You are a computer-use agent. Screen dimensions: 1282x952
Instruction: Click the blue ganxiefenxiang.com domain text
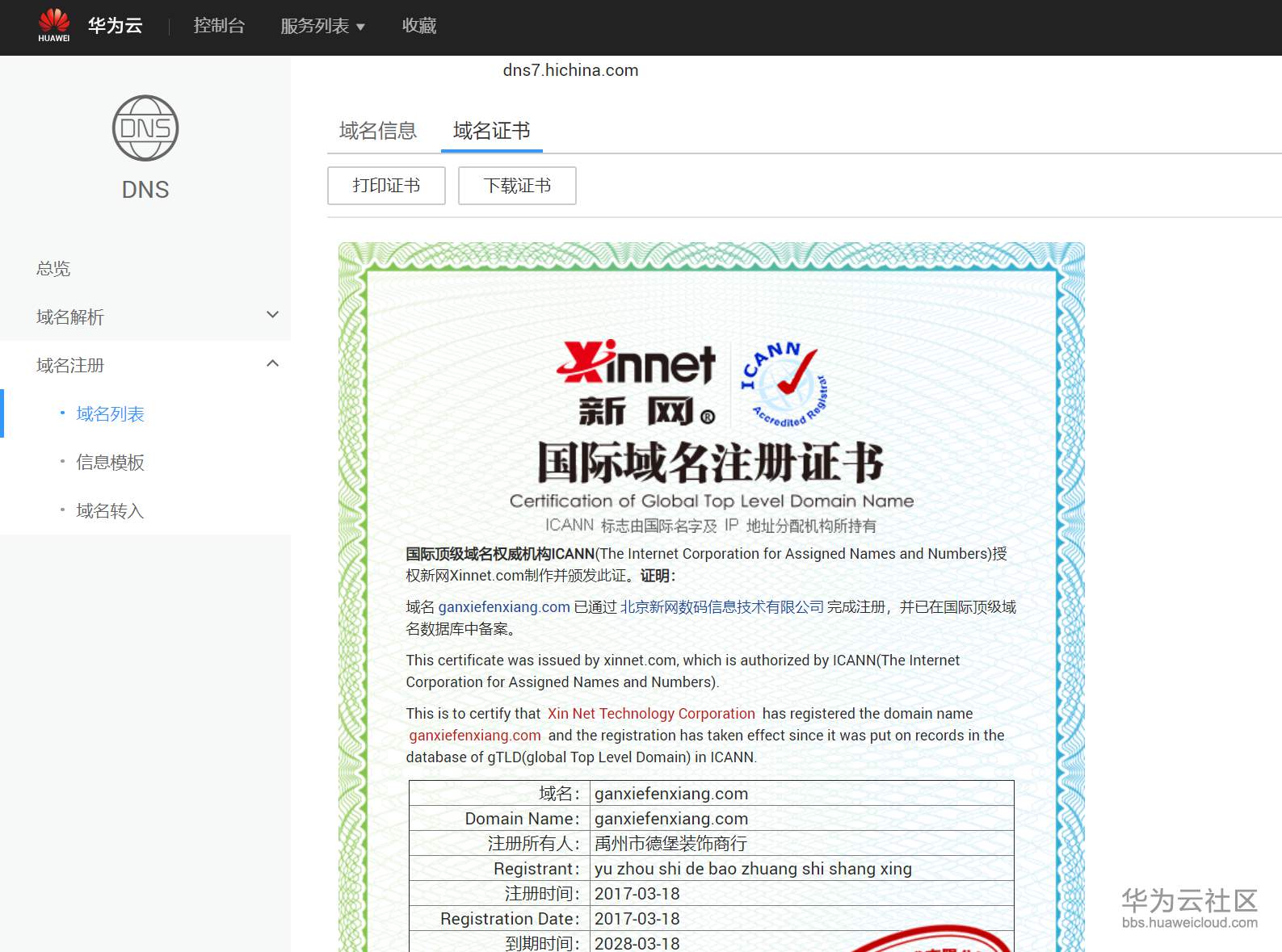[x=504, y=606]
